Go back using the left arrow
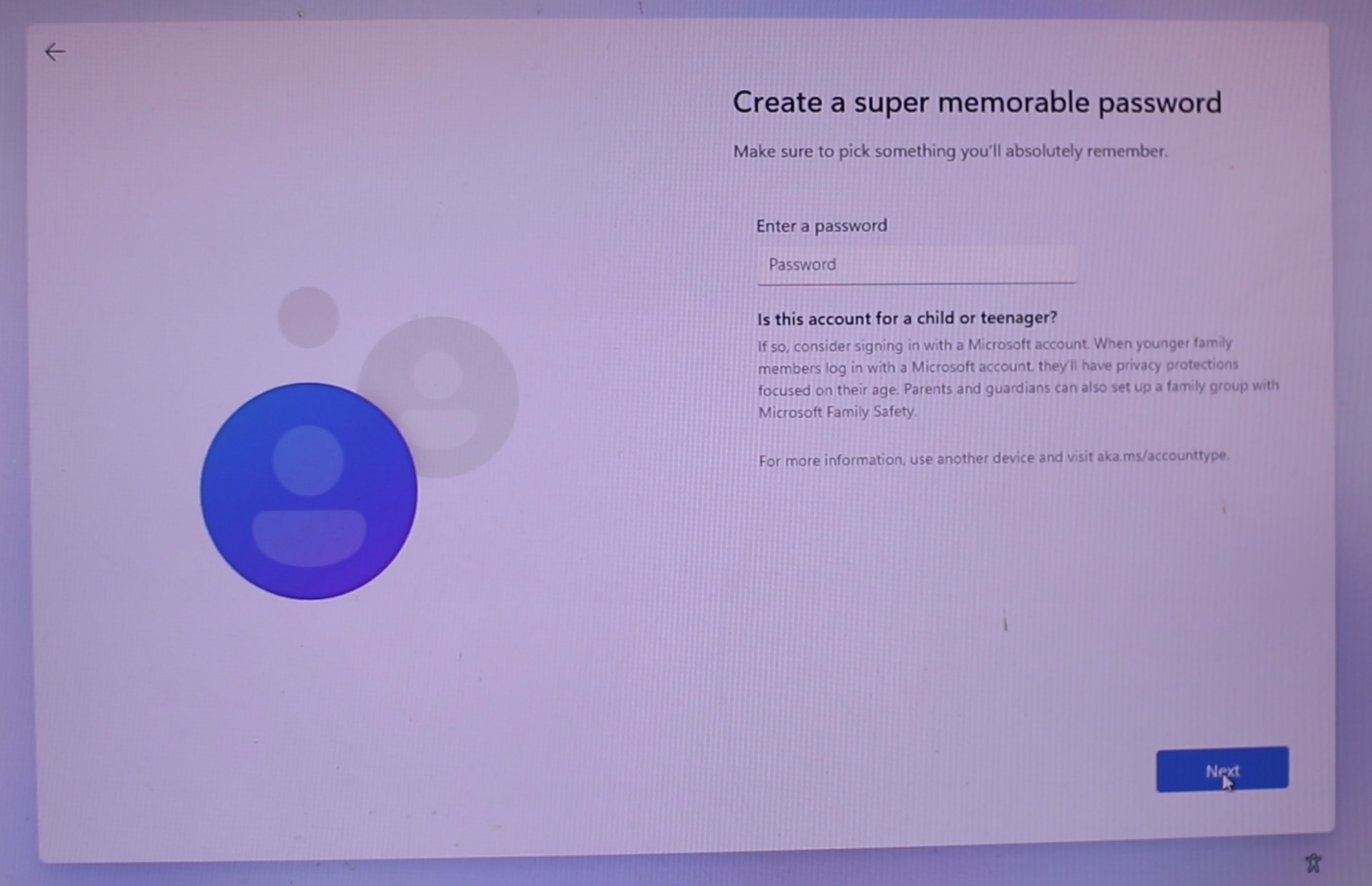This screenshot has width=1372, height=886. point(55,52)
